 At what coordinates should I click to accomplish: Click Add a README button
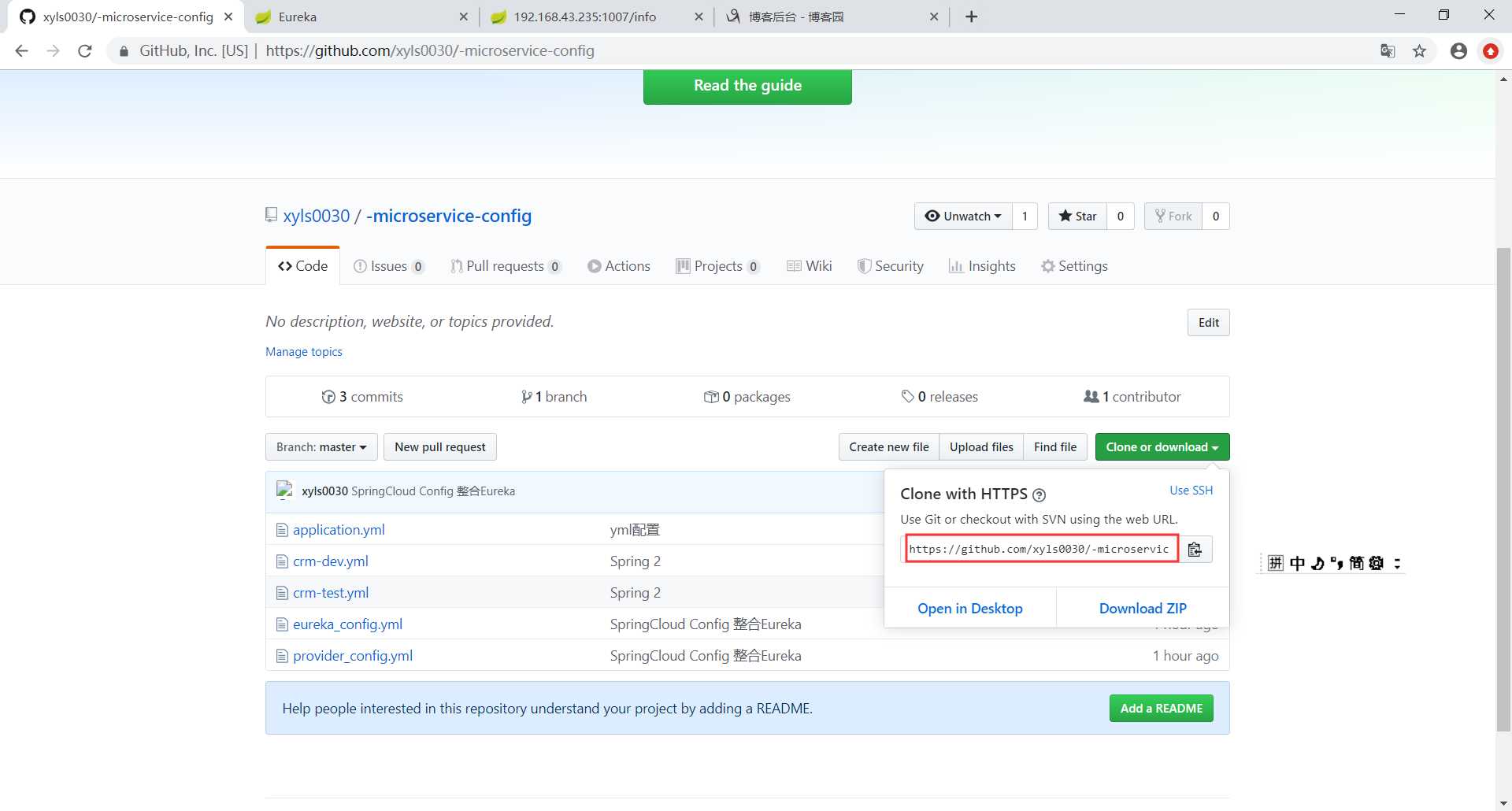point(1162,709)
